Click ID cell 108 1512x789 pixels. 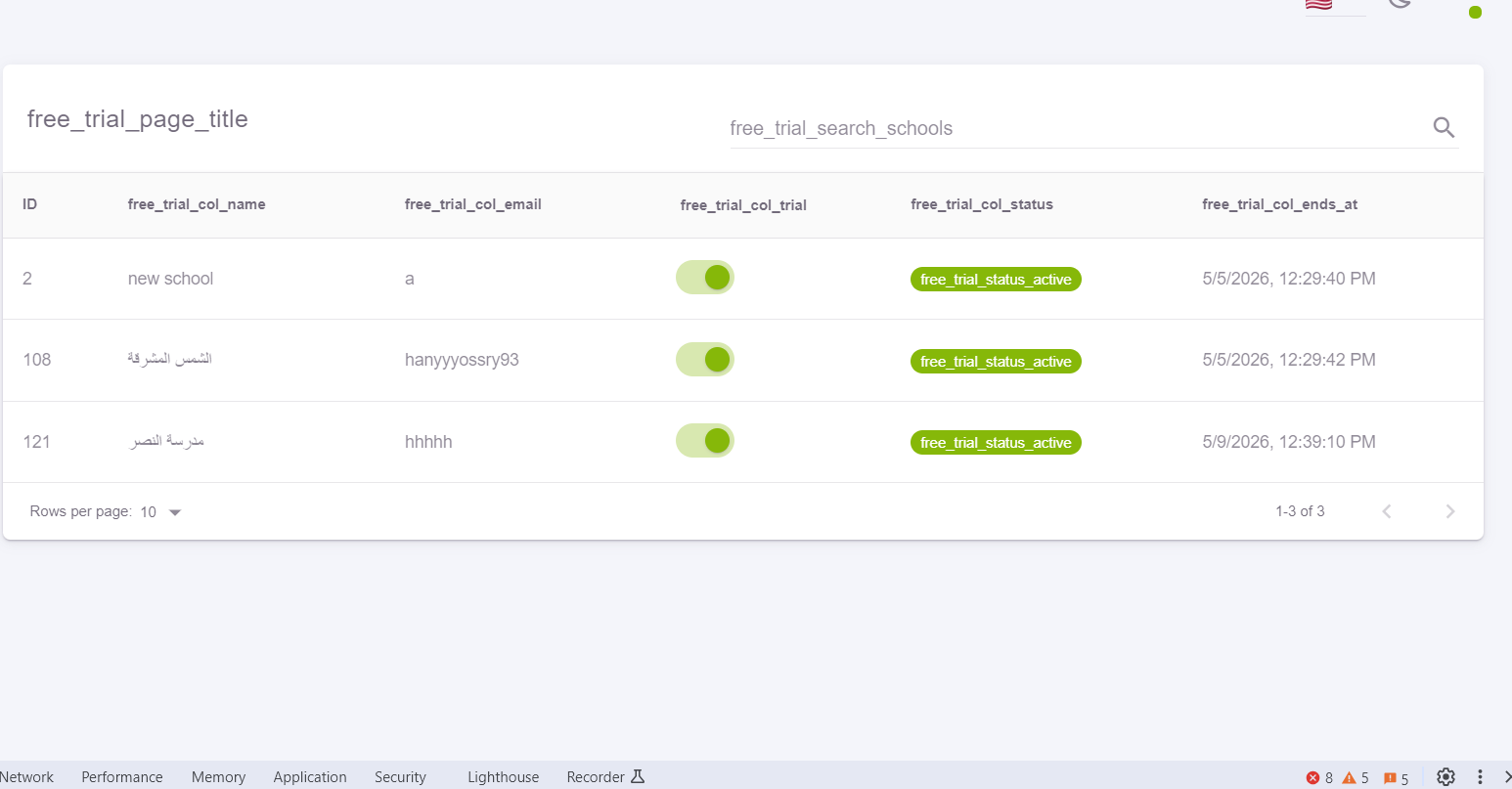(37, 360)
